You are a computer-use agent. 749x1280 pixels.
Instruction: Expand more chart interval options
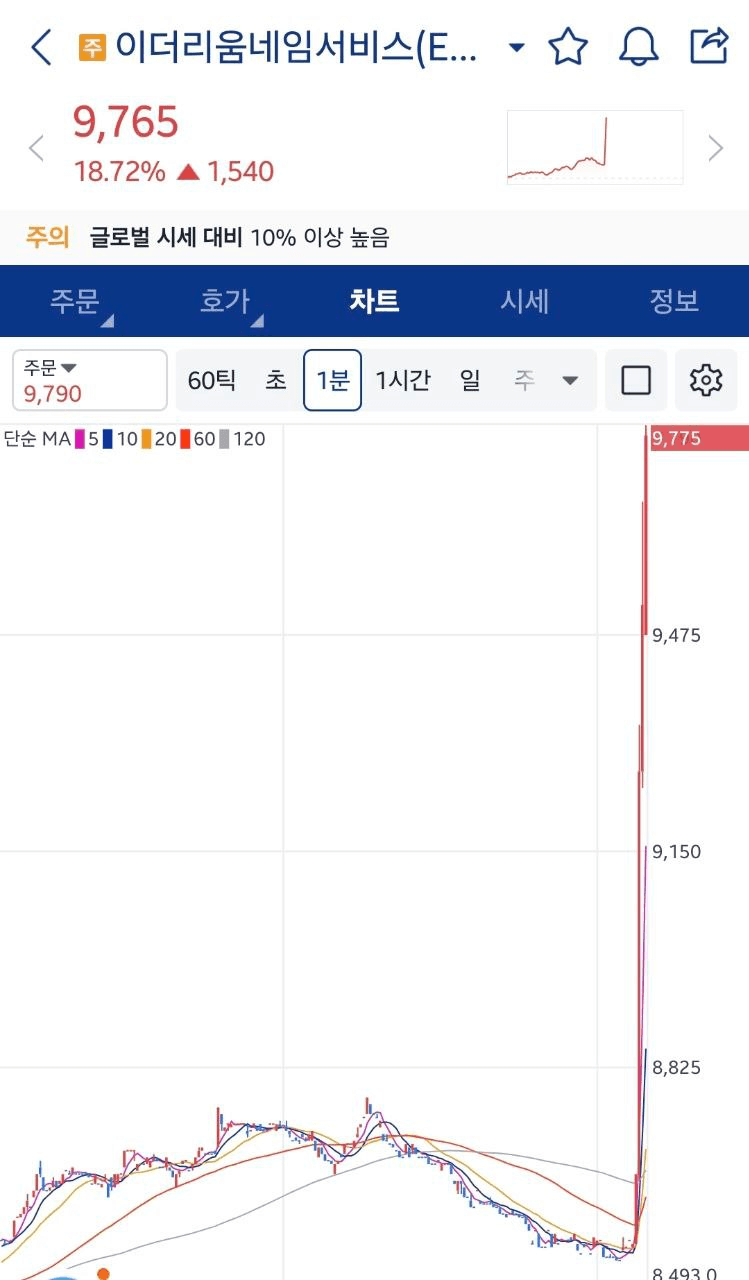pyautogui.click(x=570, y=380)
